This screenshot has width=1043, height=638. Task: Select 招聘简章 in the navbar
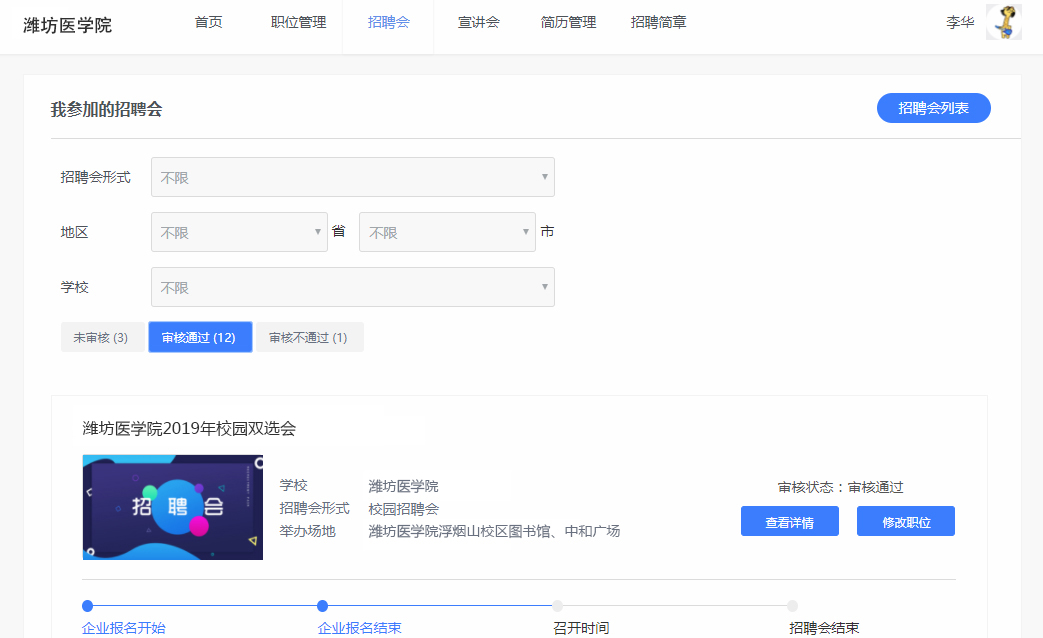[659, 22]
